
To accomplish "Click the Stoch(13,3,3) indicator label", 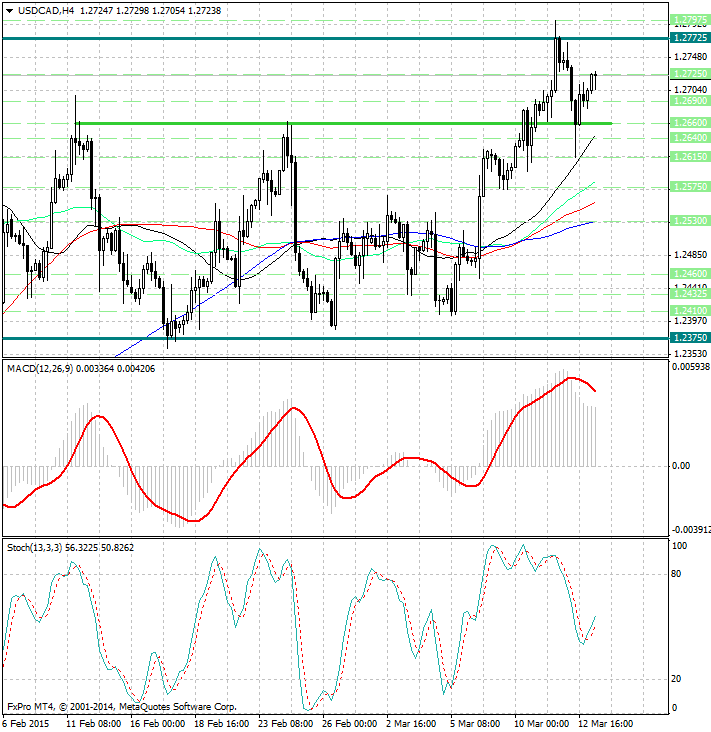I will click(x=35, y=547).
